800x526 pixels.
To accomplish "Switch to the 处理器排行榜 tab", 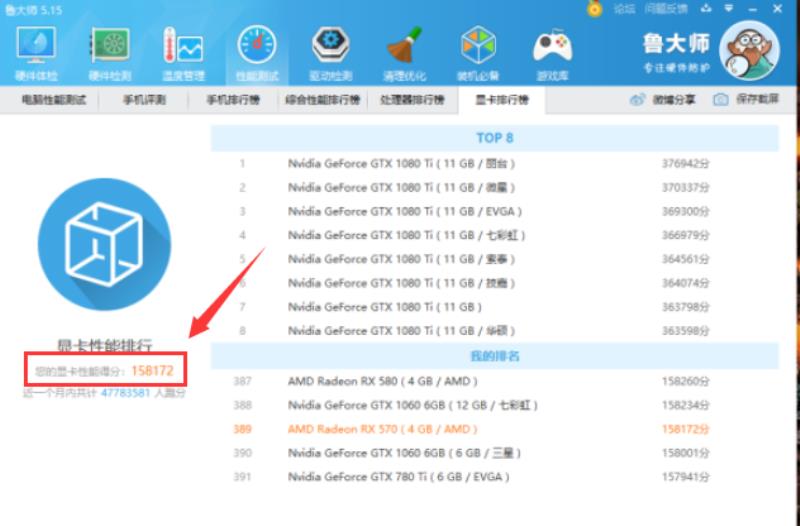I will (x=412, y=99).
